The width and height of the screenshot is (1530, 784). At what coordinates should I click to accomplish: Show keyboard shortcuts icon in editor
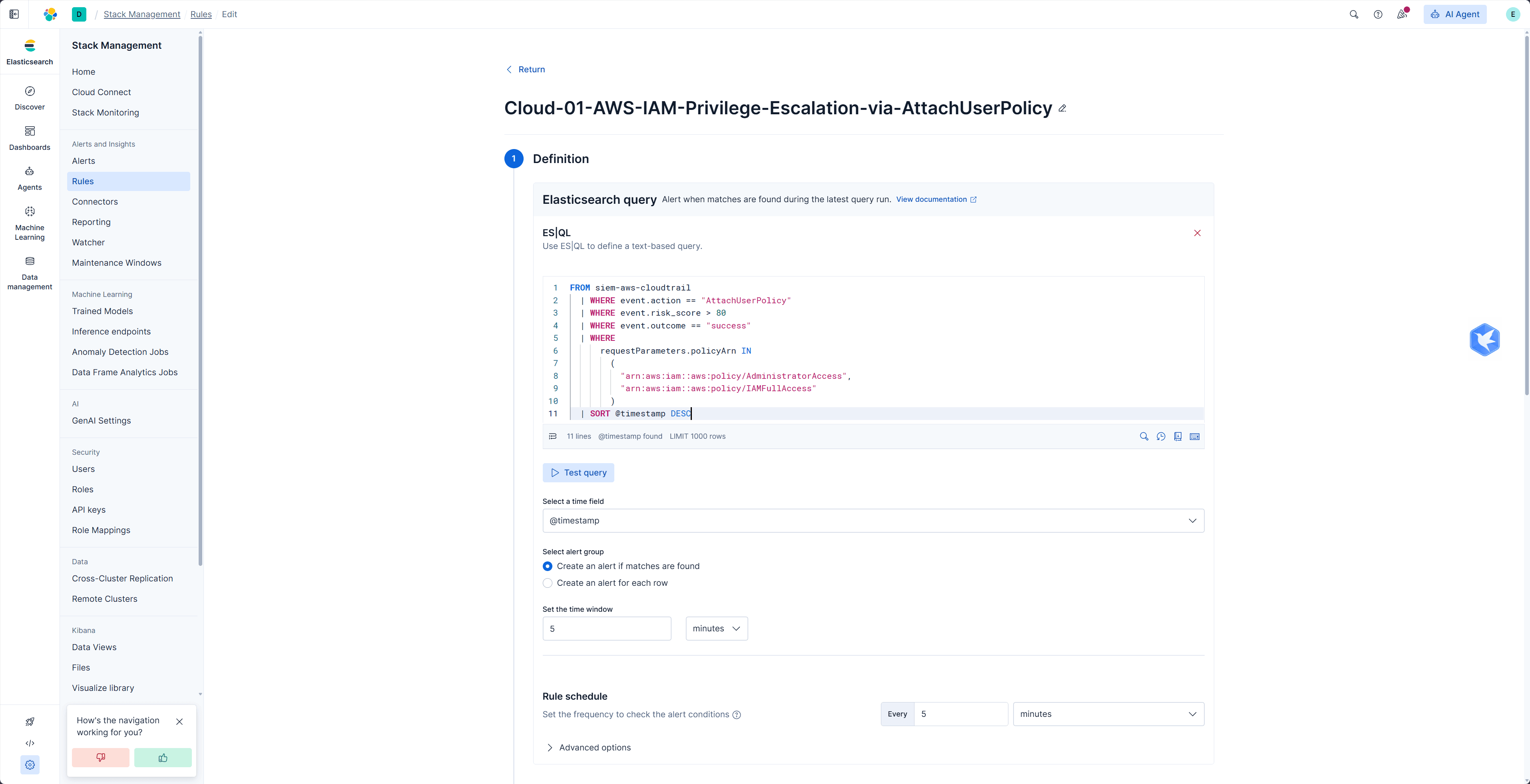pyautogui.click(x=1194, y=436)
